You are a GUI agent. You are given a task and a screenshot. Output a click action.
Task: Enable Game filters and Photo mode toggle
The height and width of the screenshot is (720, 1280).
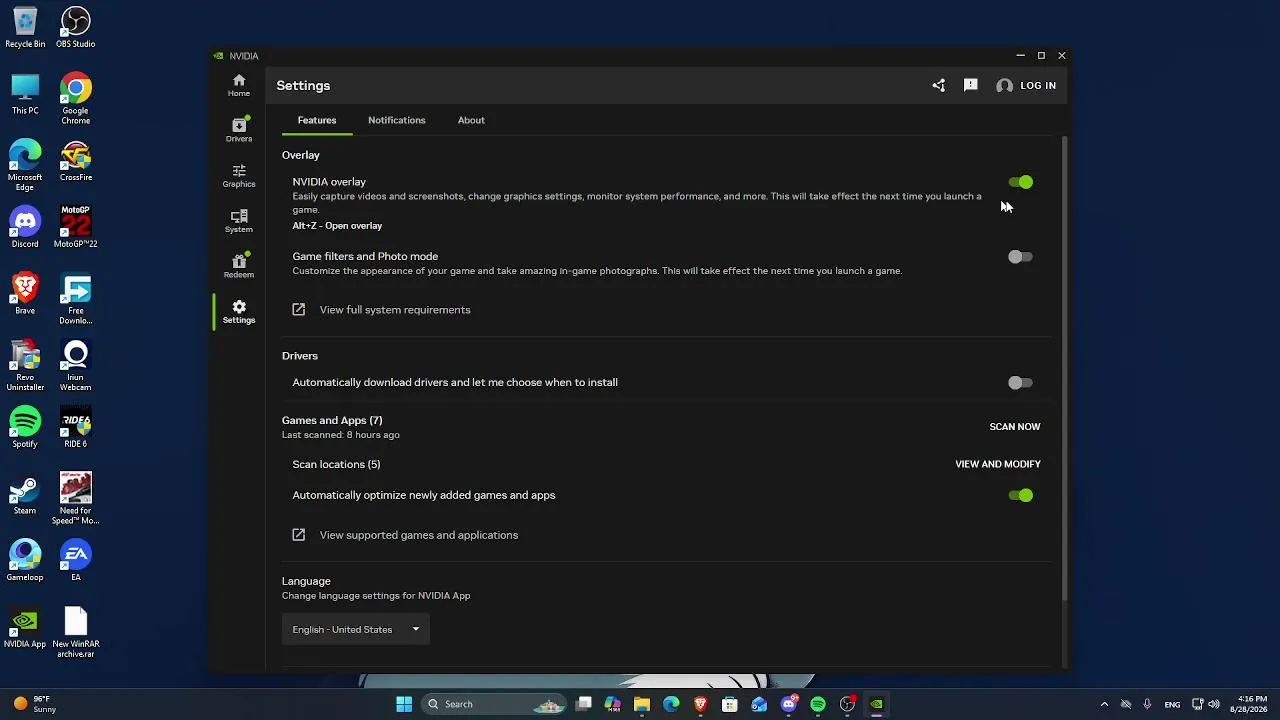pyautogui.click(x=1020, y=257)
